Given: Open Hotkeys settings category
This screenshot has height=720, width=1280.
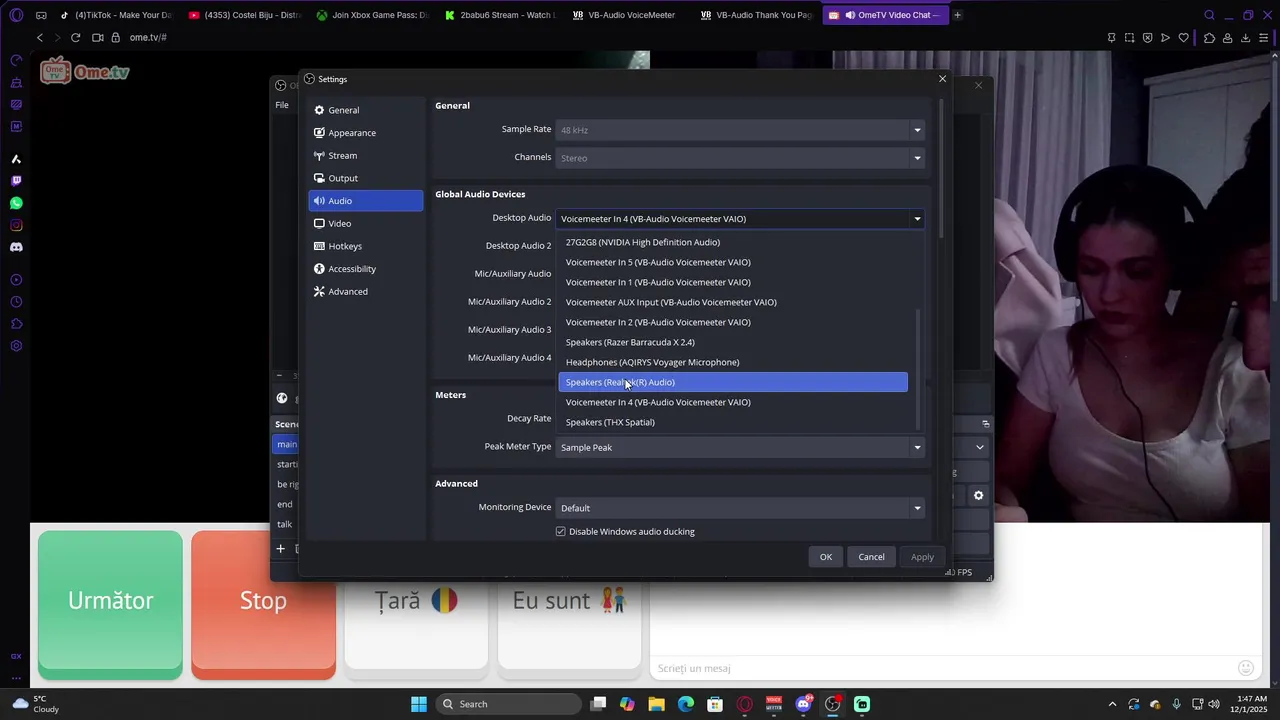Looking at the screenshot, I should tap(366, 246).
